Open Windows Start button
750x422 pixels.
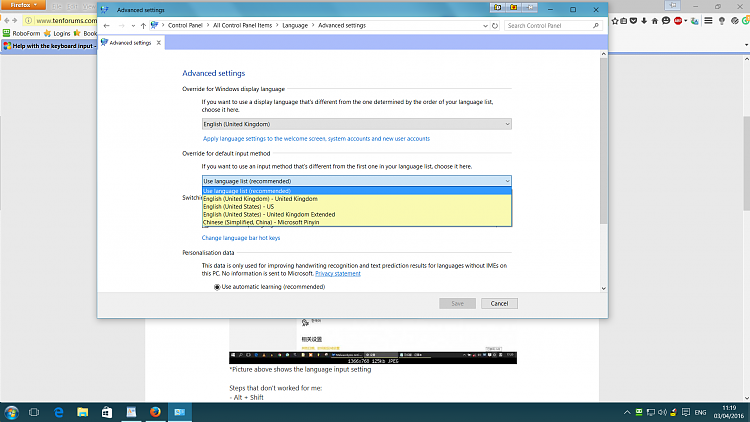click(x=11, y=412)
